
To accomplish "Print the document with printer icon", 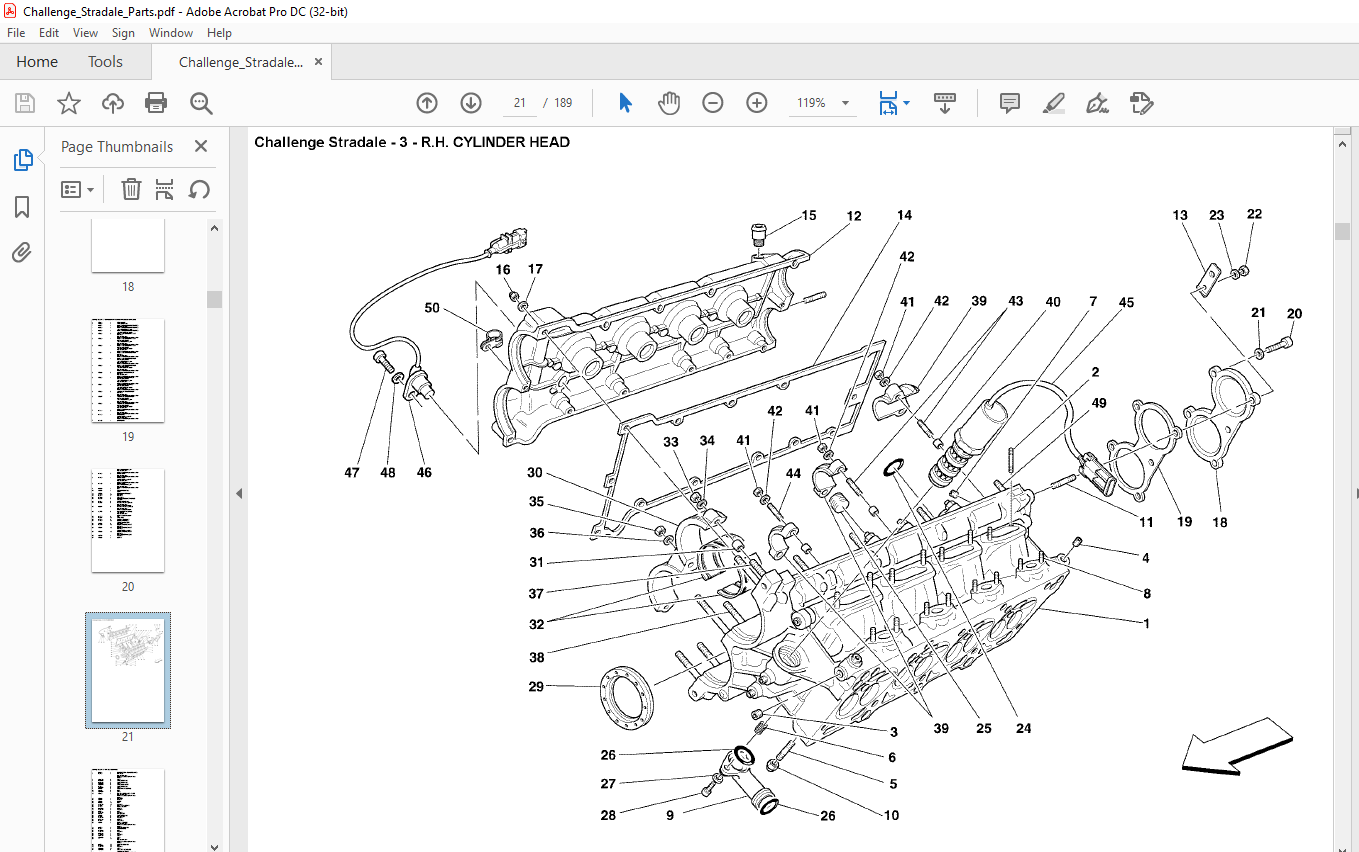I will (156, 103).
